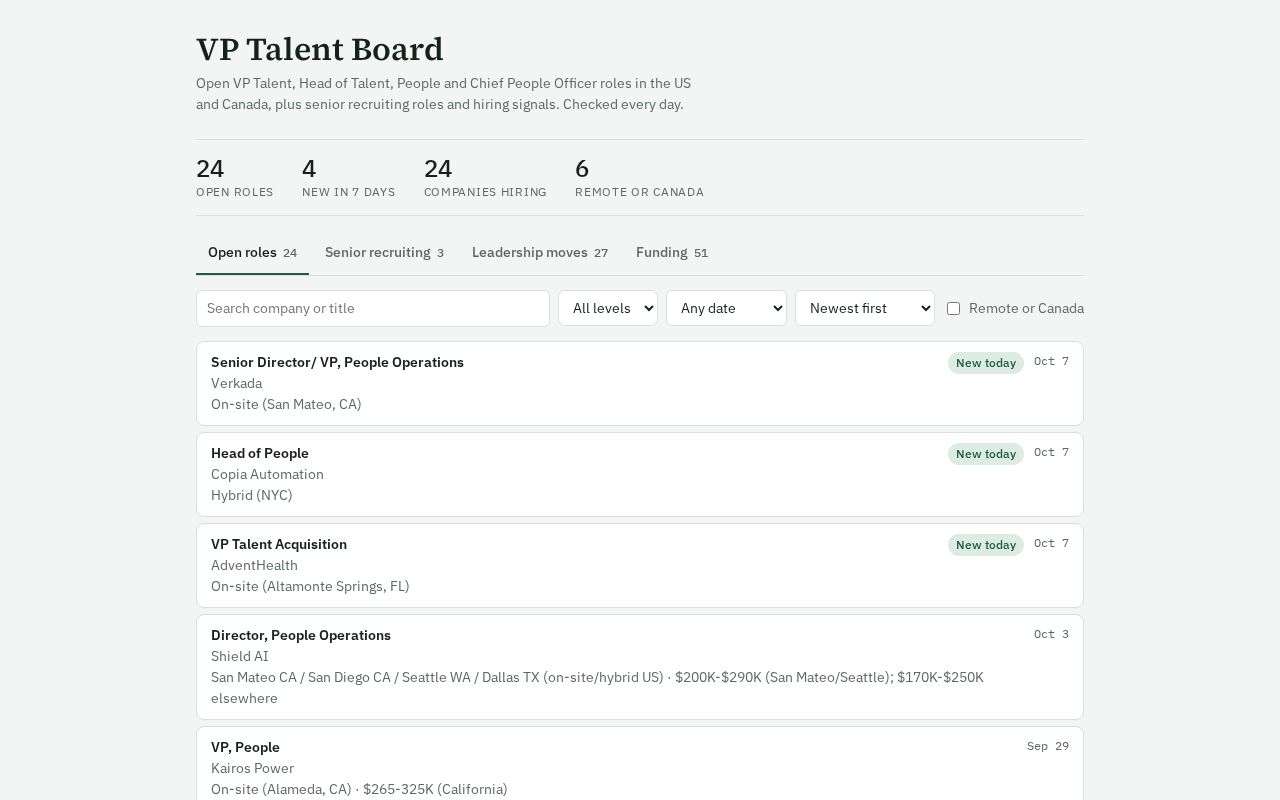The width and height of the screenshot is (1280, 800).
Task: Toggle the Remote or Canada checkbox
Action: tap(953, 308)
